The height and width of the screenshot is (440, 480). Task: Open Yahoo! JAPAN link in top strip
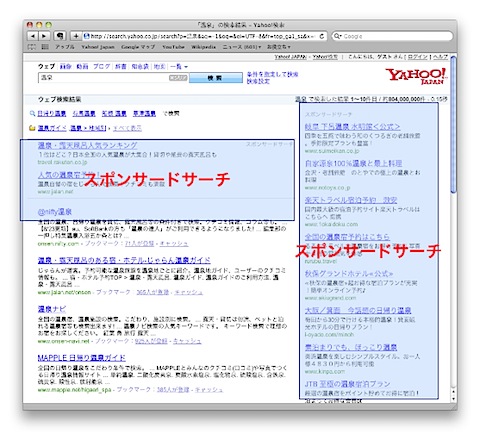(x=290, y=57)
